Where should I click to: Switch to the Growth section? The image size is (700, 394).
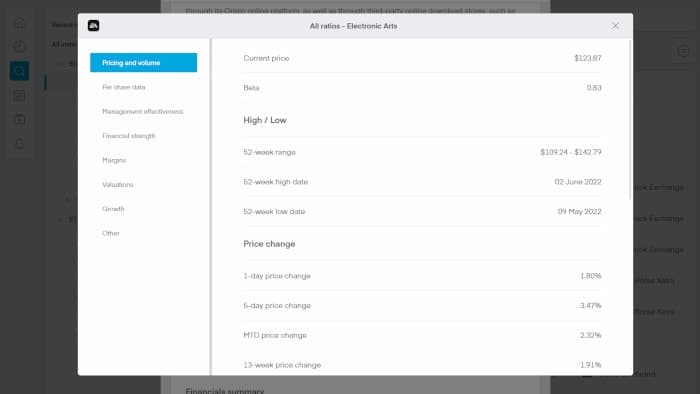[113, 209]
